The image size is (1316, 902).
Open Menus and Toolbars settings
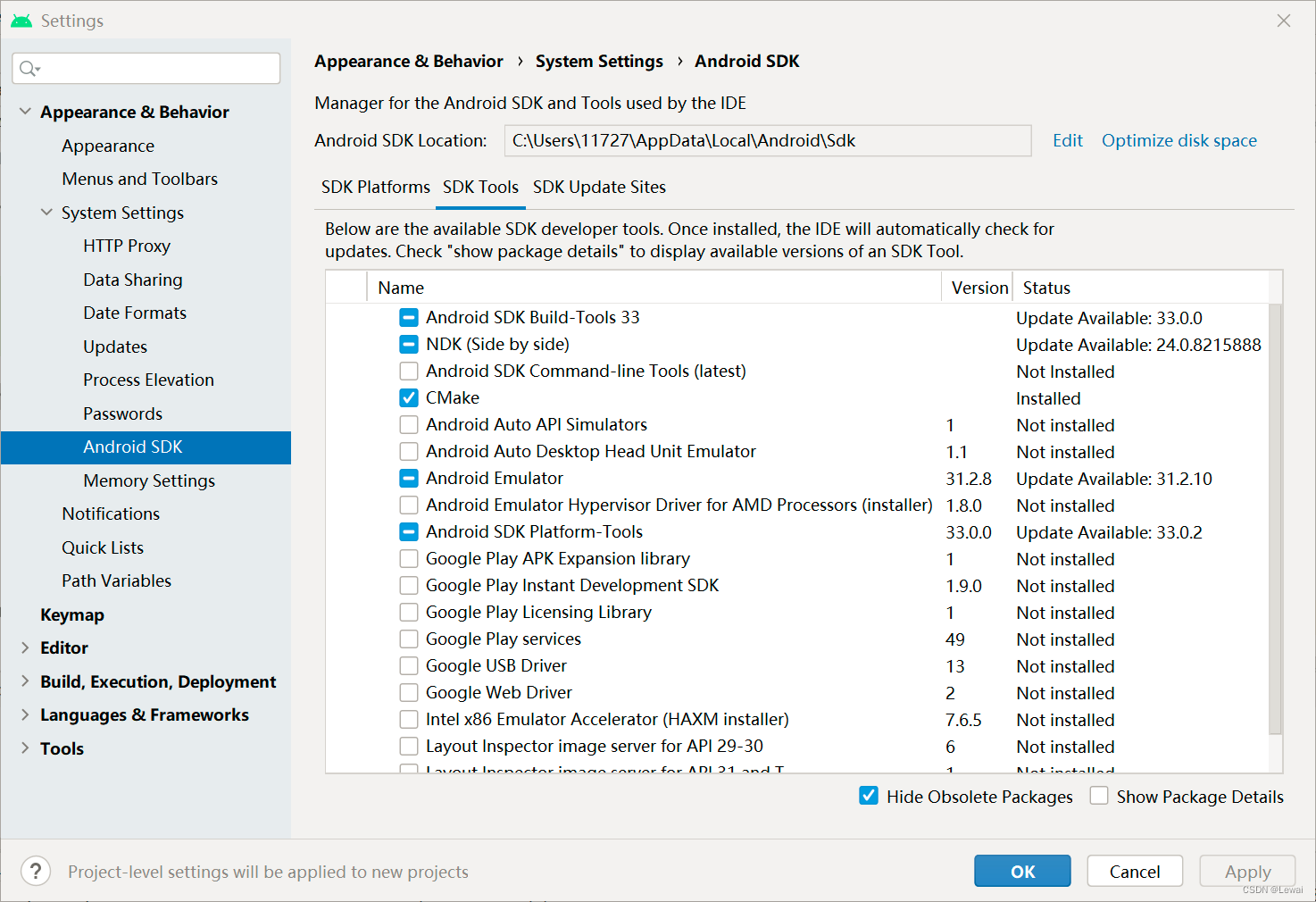click(x=140, y=179)
